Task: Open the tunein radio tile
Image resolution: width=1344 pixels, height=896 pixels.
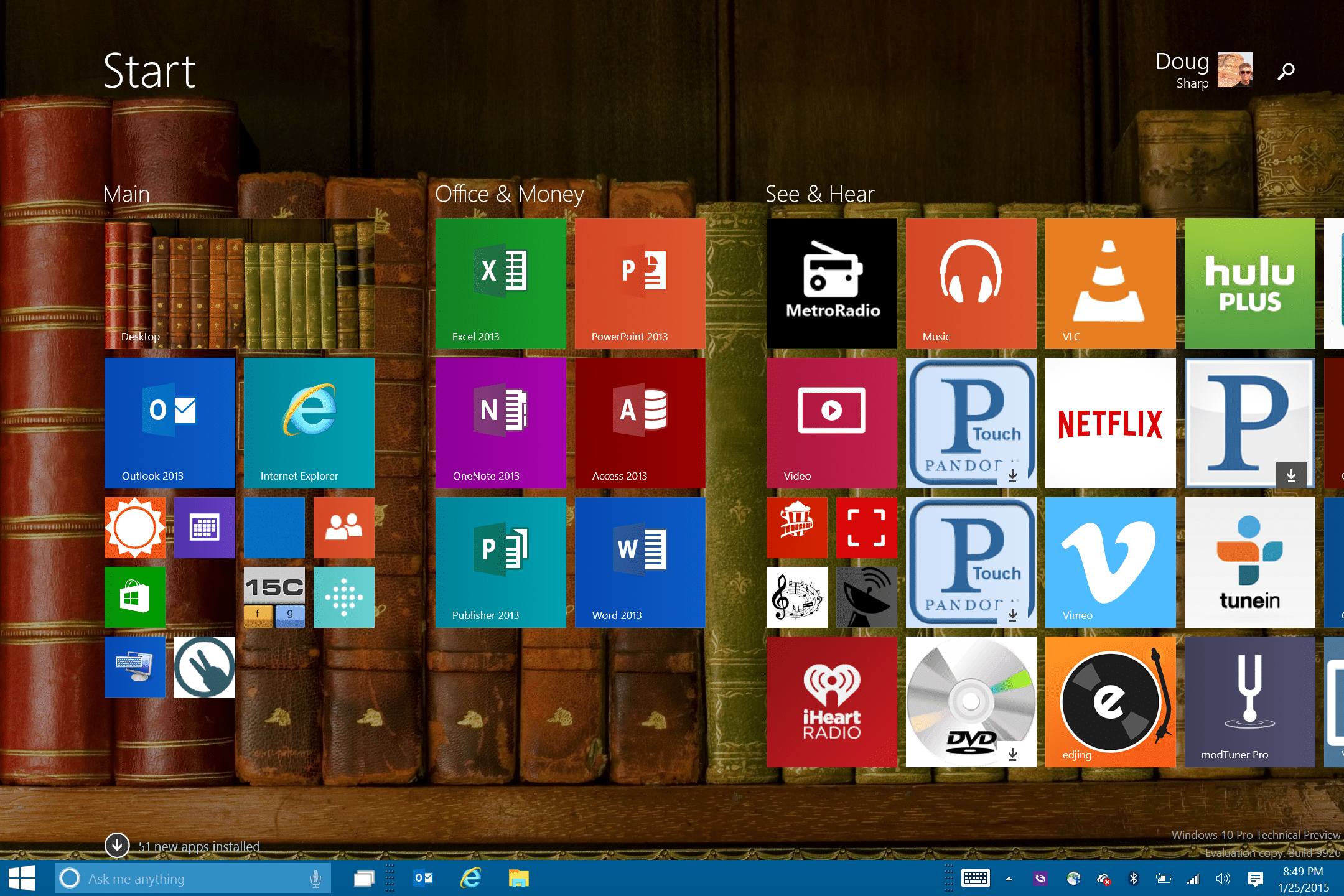Action: (x=1250, y=562)
